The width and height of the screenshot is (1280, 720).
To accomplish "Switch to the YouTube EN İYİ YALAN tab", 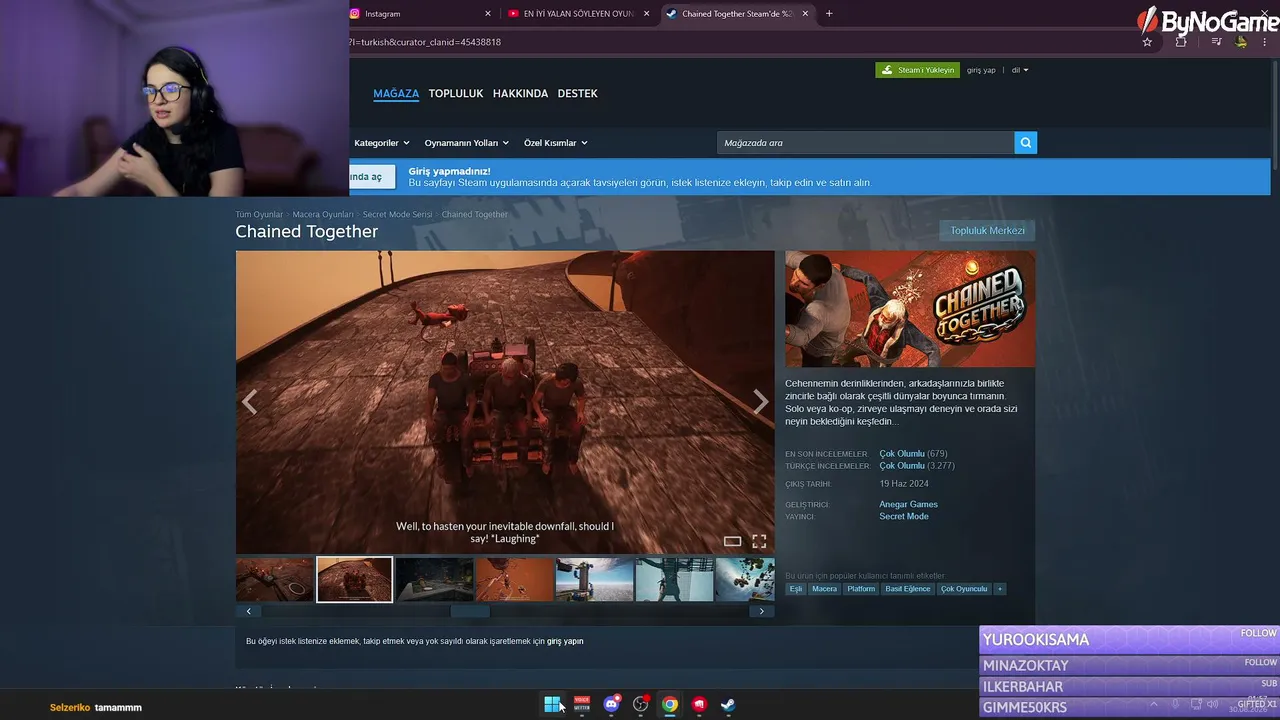I will coord(578,14).
